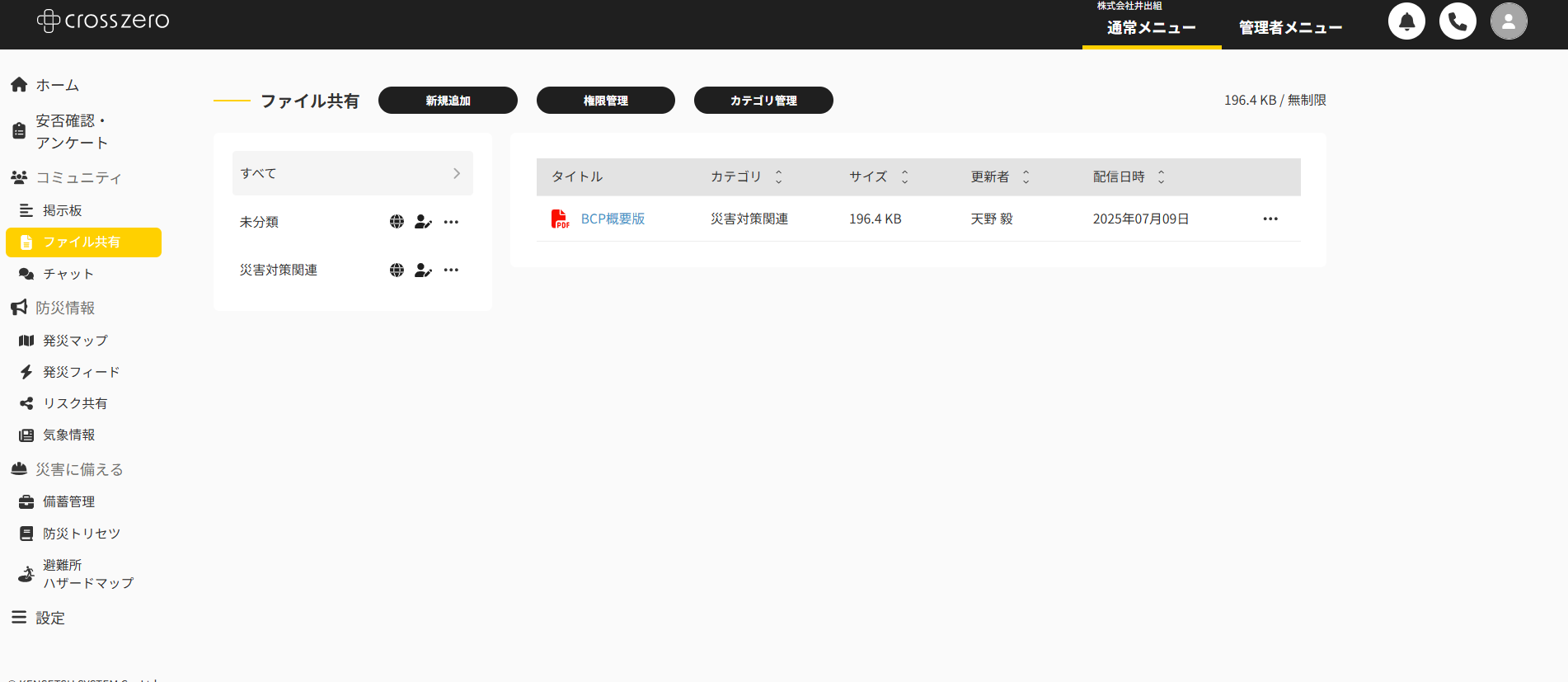Click the PDF icon of BCP概要版

coord(560,219)
